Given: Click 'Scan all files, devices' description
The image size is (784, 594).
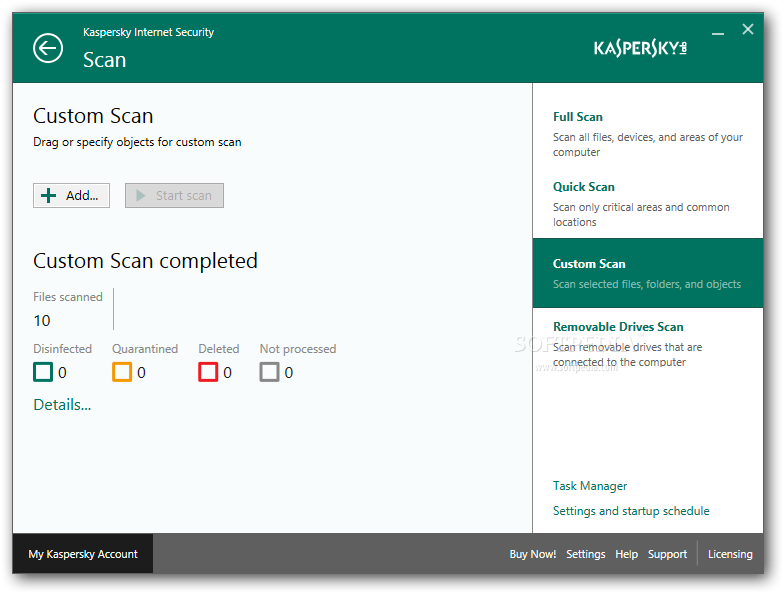Looking at the screenshot, I should (x=648, y=144).
